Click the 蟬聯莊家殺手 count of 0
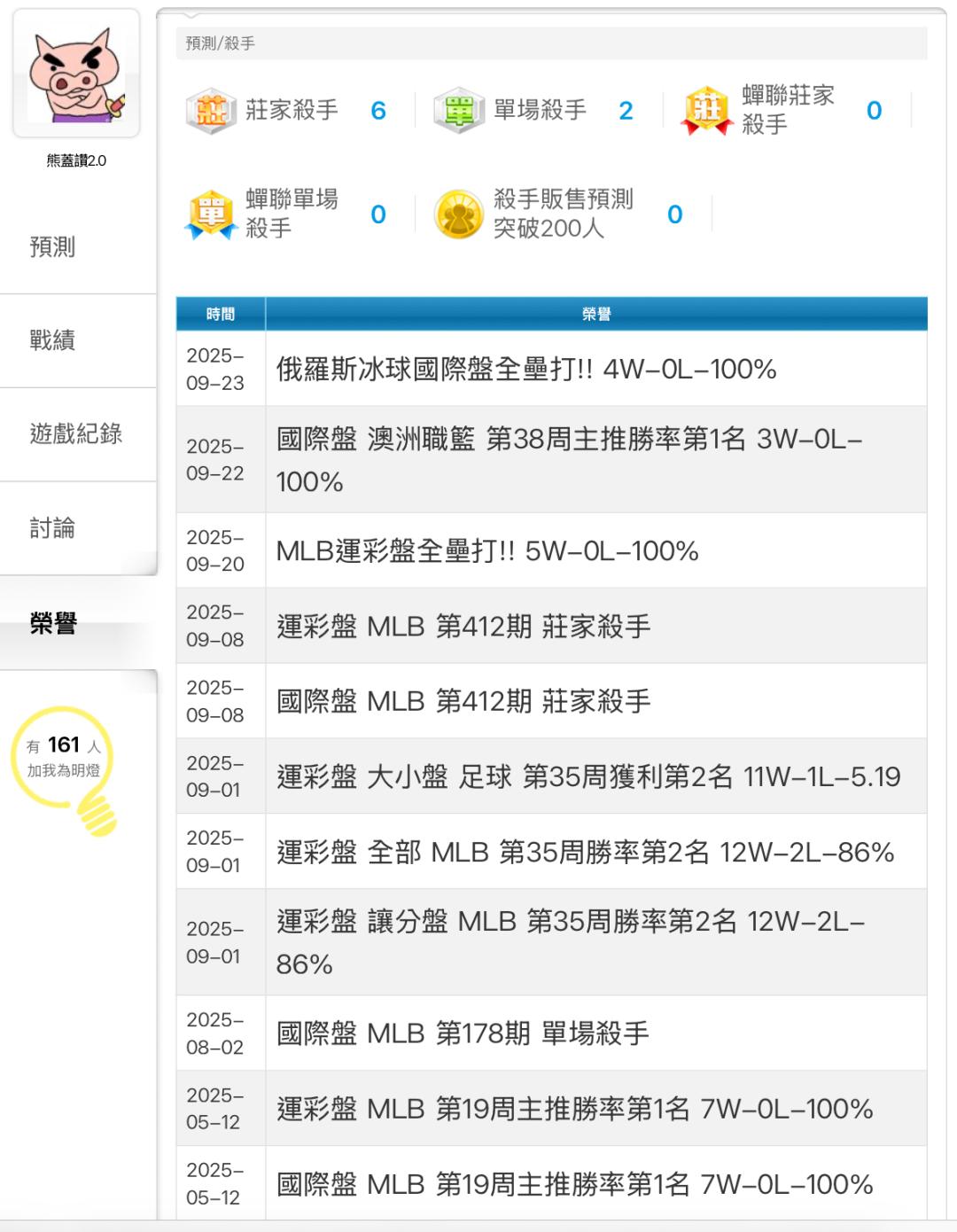Viewport: 957px width, 1232px height. pos(874,111)
